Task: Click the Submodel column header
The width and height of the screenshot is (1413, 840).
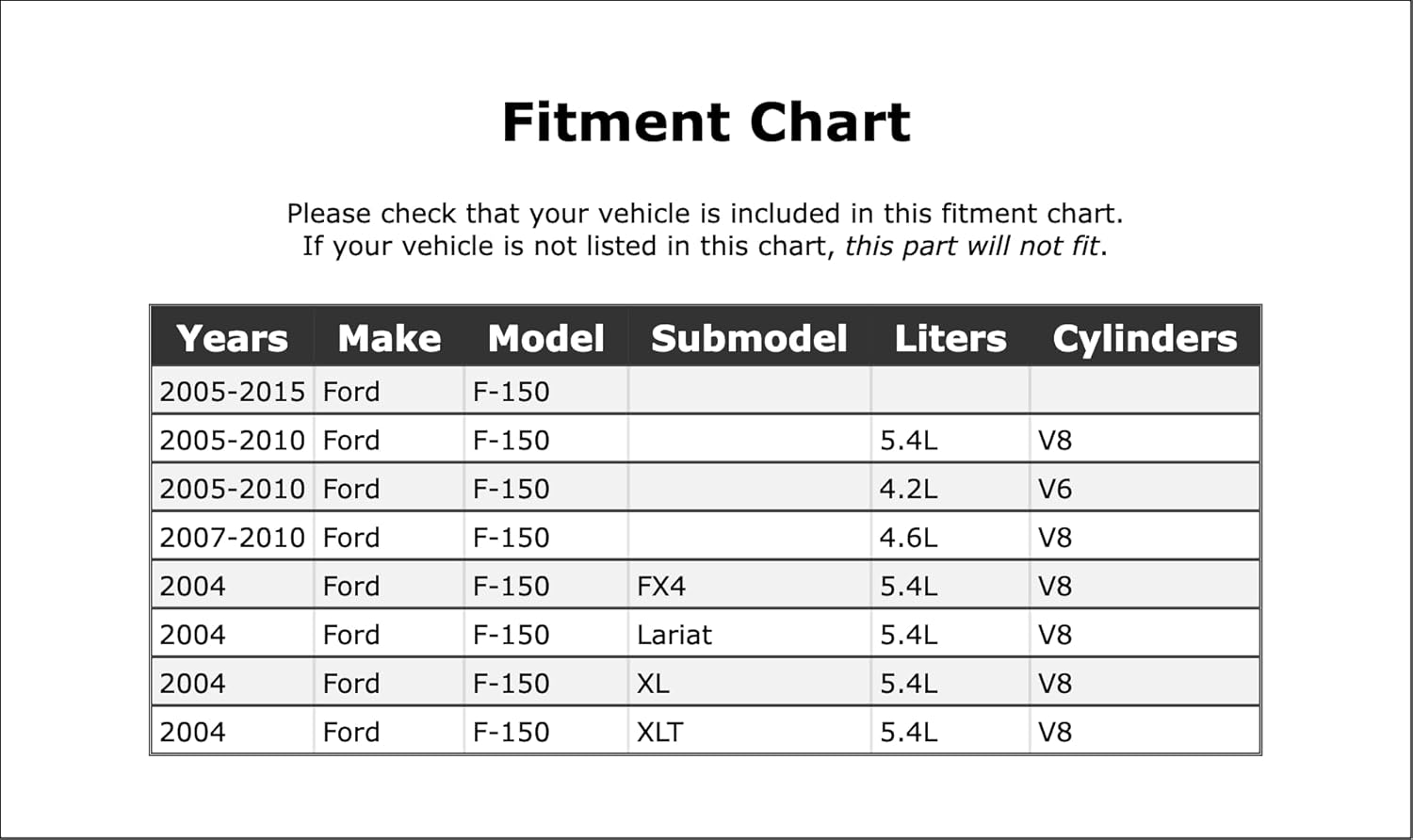Action: click(x=749, y=338)
